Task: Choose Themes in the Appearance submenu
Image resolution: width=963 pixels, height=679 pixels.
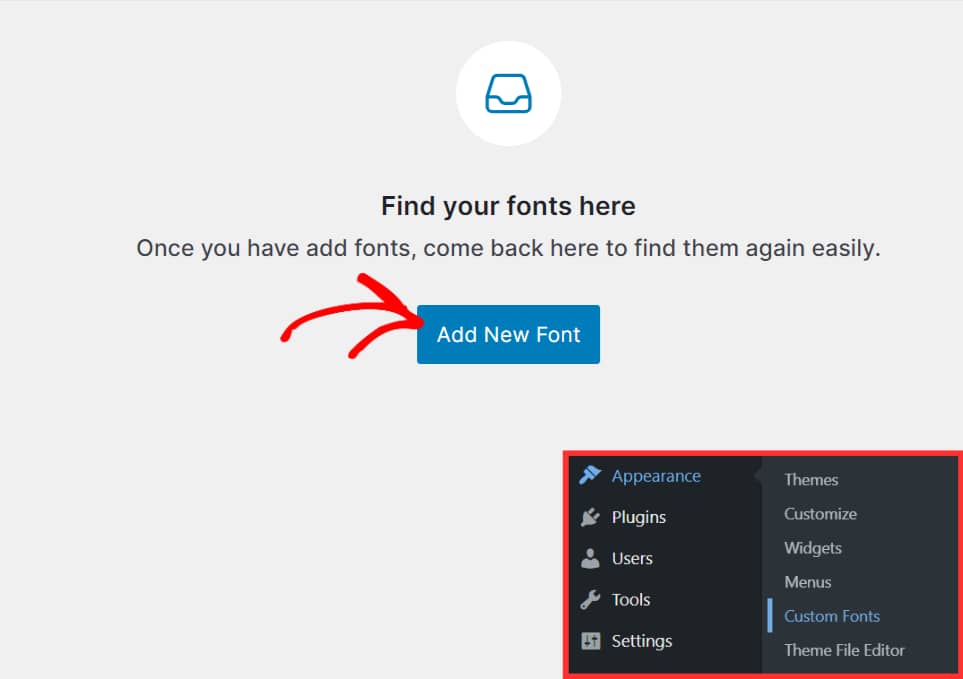Action: coord(811,480)
